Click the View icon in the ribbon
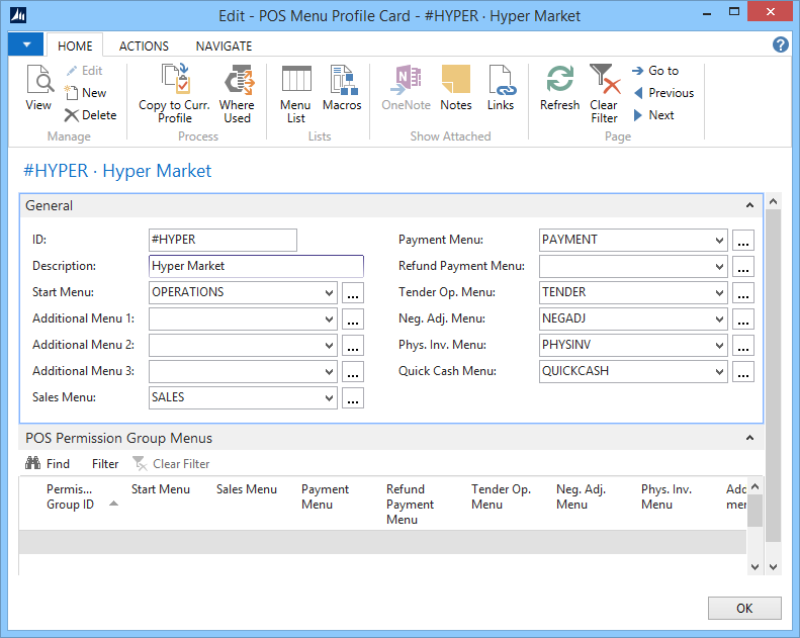 39,88
